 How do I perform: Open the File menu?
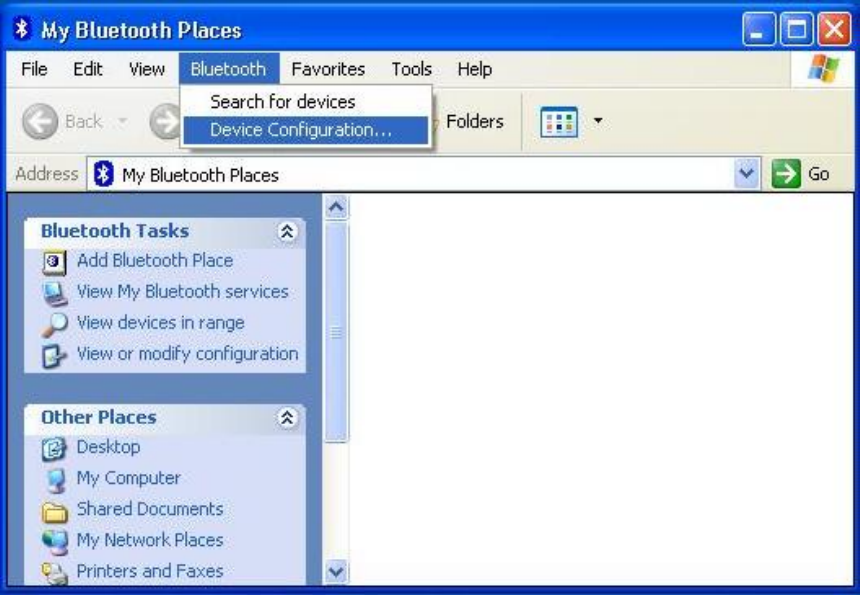click(34, 69)
